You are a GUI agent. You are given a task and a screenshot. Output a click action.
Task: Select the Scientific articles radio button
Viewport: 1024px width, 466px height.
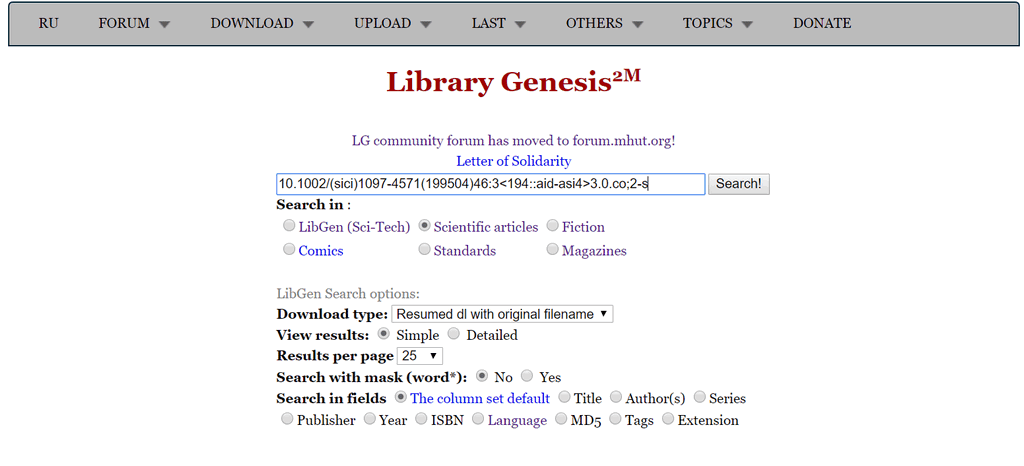(424, 226)
